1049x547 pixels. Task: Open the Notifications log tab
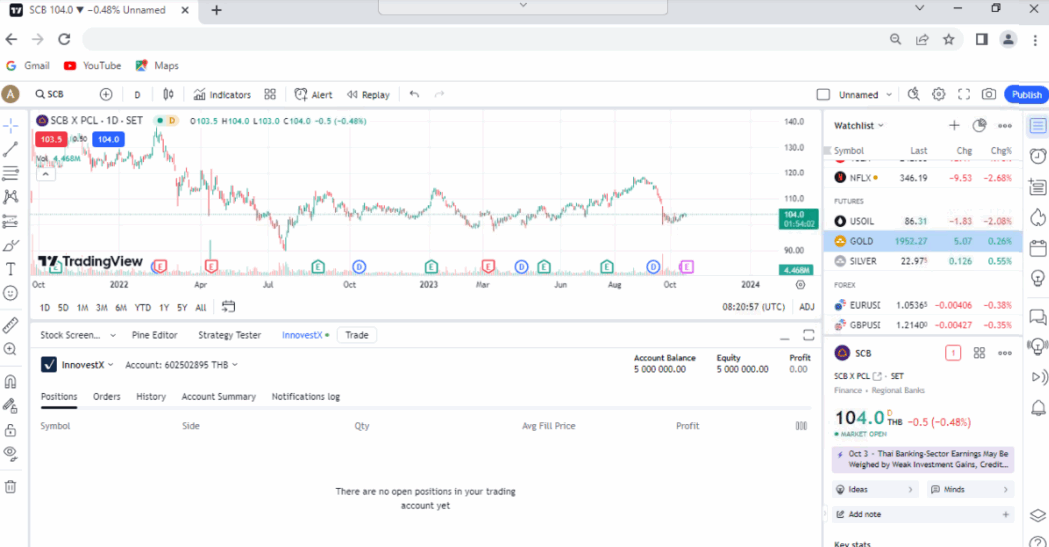pos(306,397)
